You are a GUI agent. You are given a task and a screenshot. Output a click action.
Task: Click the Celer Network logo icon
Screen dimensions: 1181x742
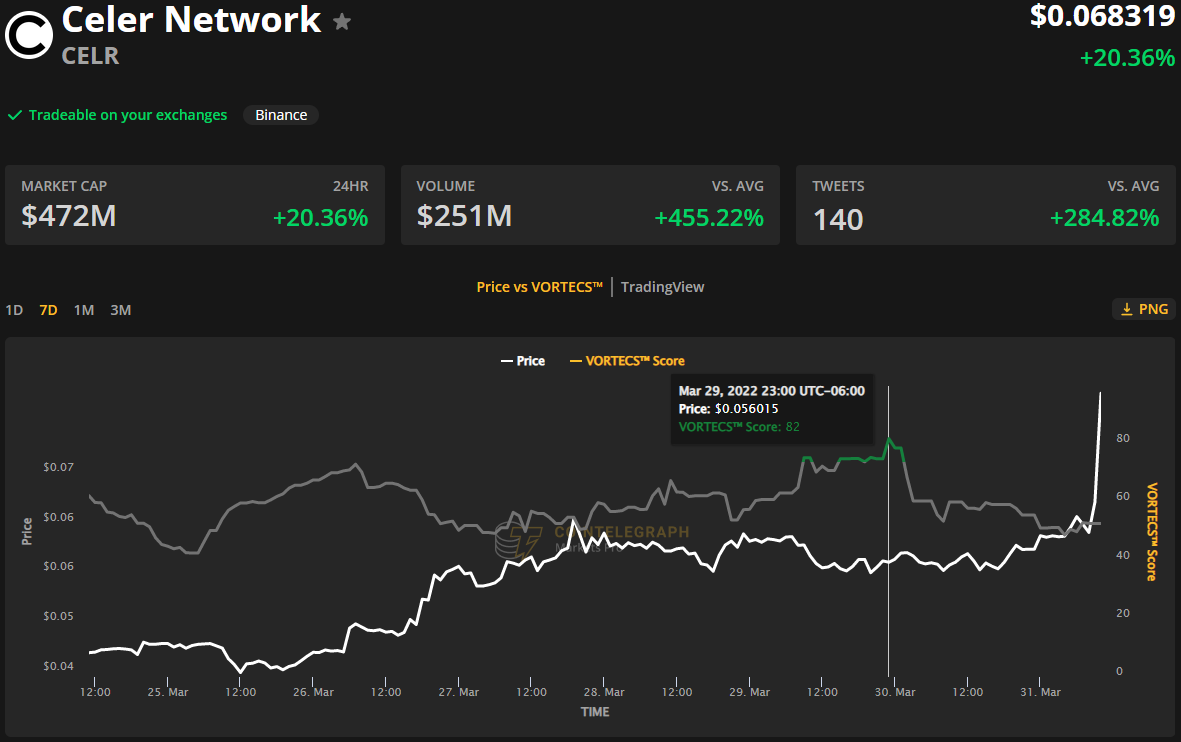point(29,35)
